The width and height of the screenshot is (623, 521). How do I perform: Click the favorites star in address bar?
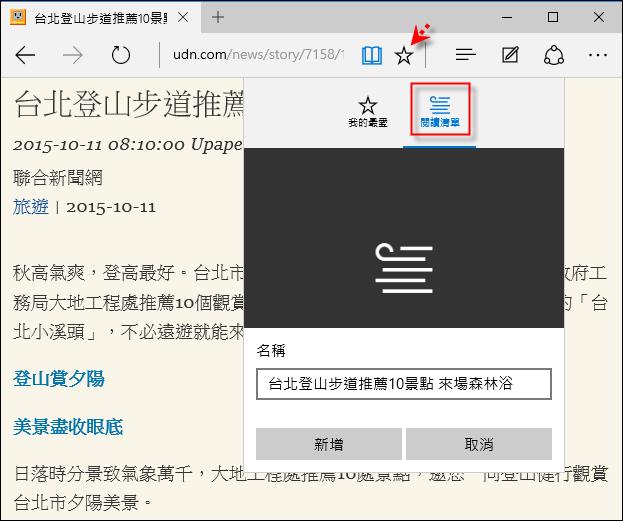(404, 55)
